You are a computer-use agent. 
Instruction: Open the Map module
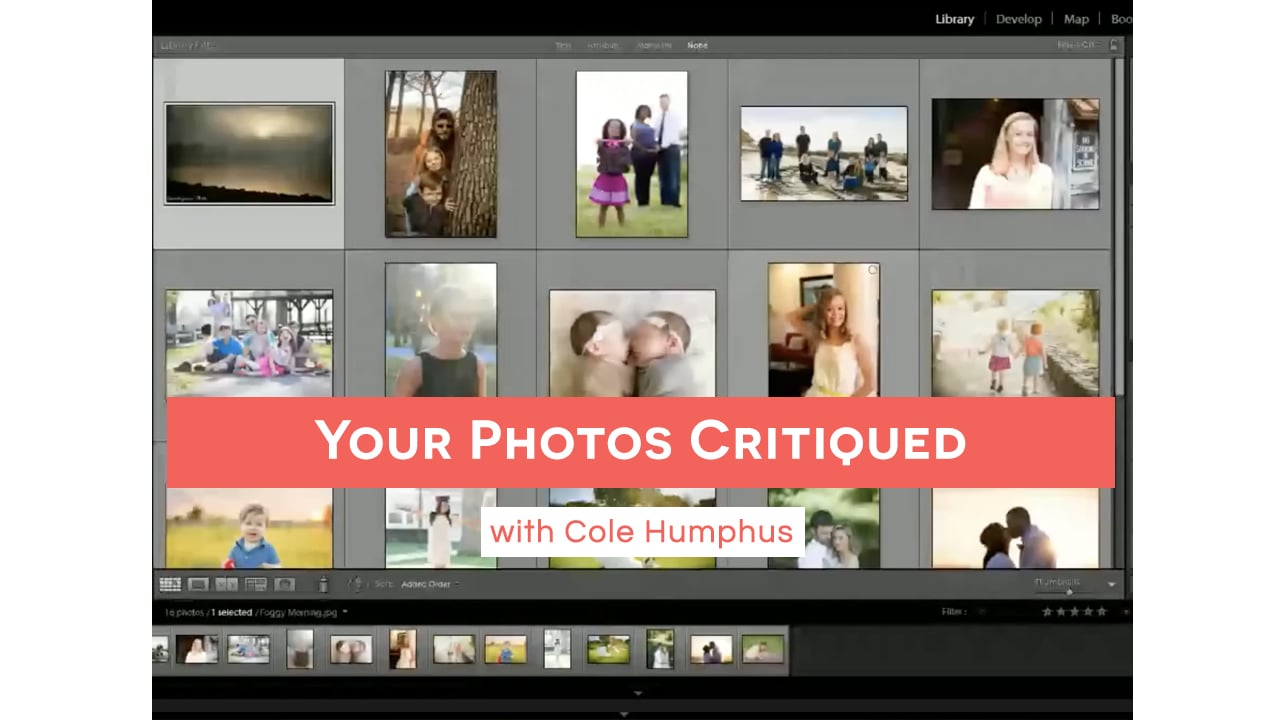coord(1076,19)
